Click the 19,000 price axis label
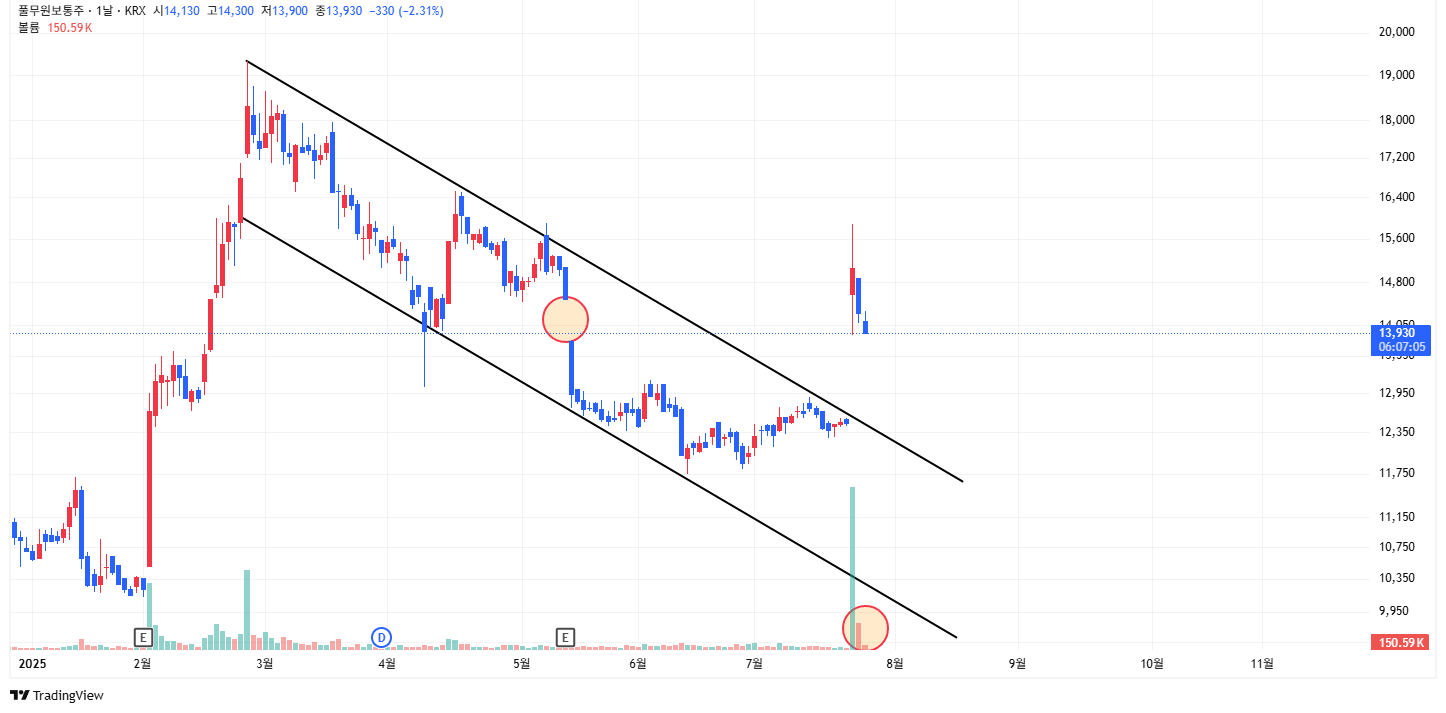Screen dimensions: 1446x713 pyautogui.click(x=1395, y=75)
